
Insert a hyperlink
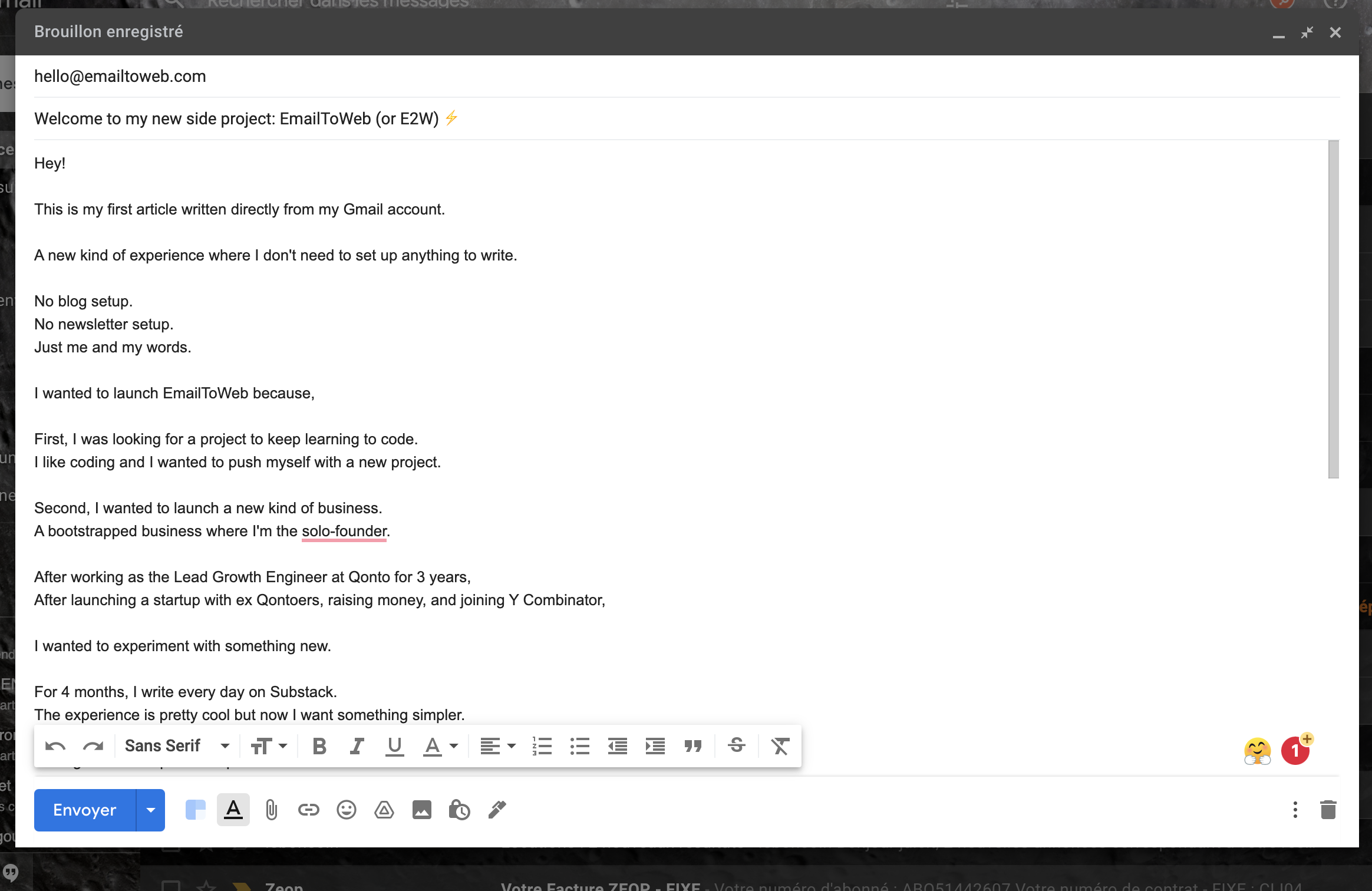coord(308,810)
